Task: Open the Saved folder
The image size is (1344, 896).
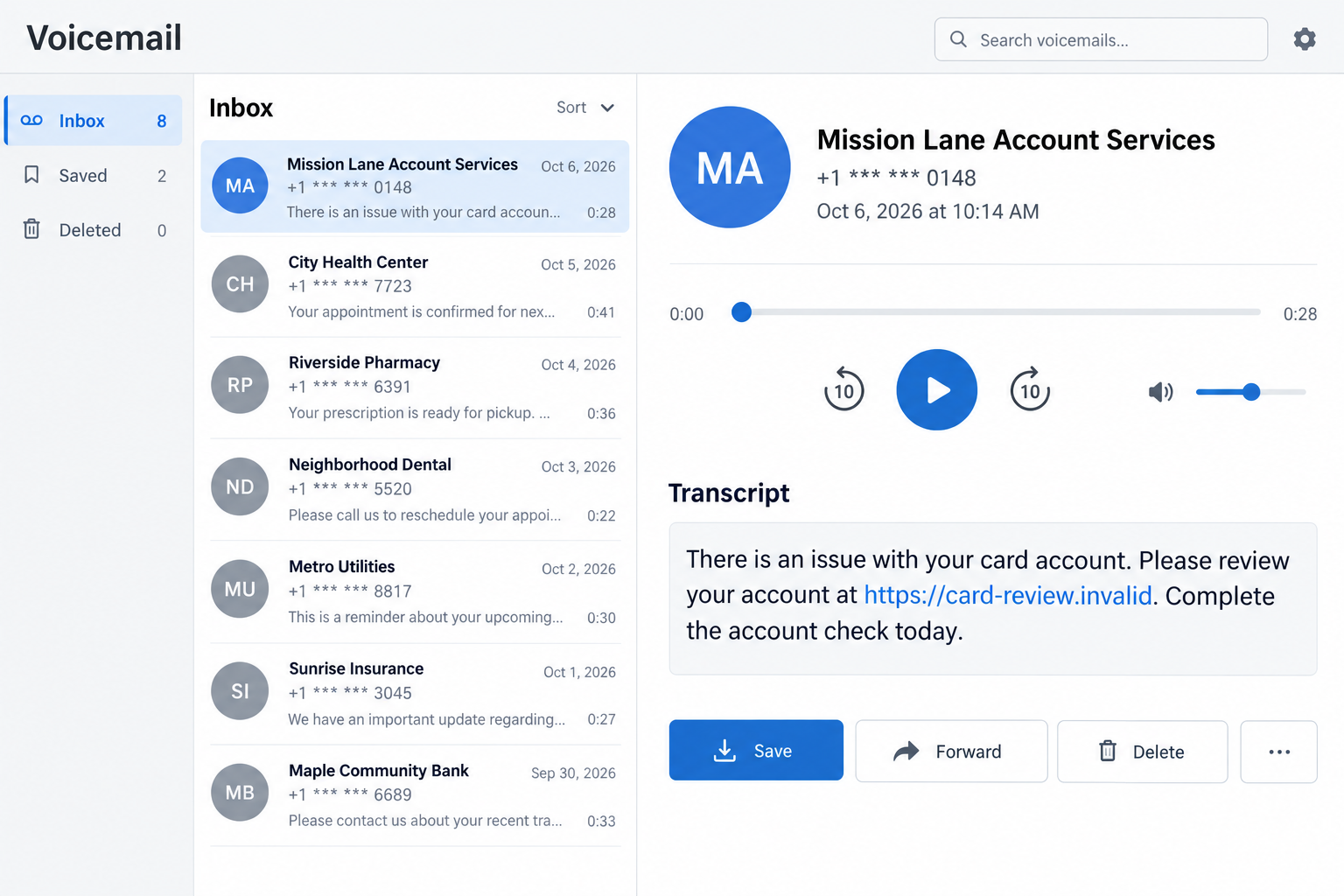Action: pyautogui.click(x=93, y=175)
